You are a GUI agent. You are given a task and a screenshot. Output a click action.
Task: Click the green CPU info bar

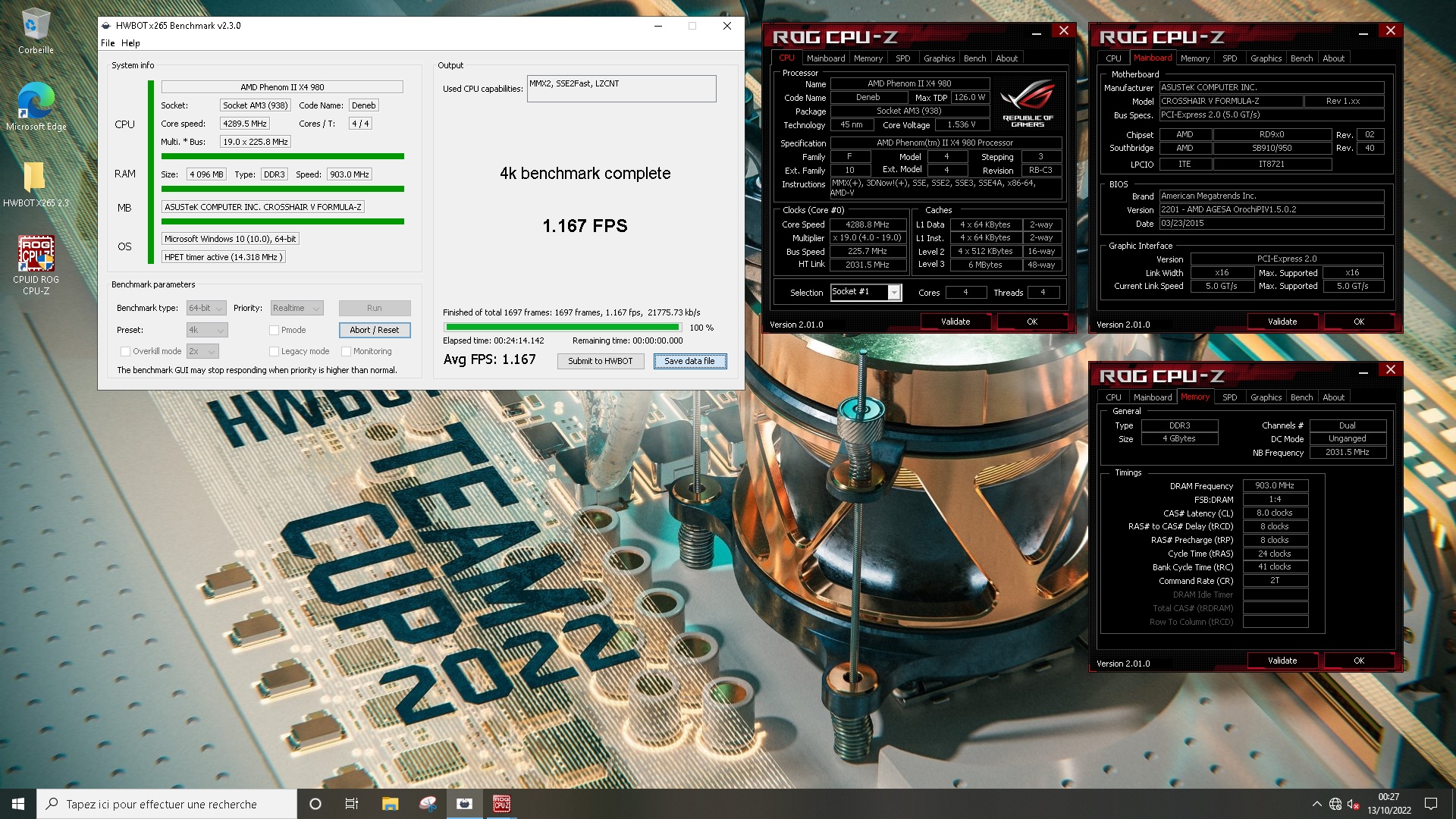click(283, 156)
